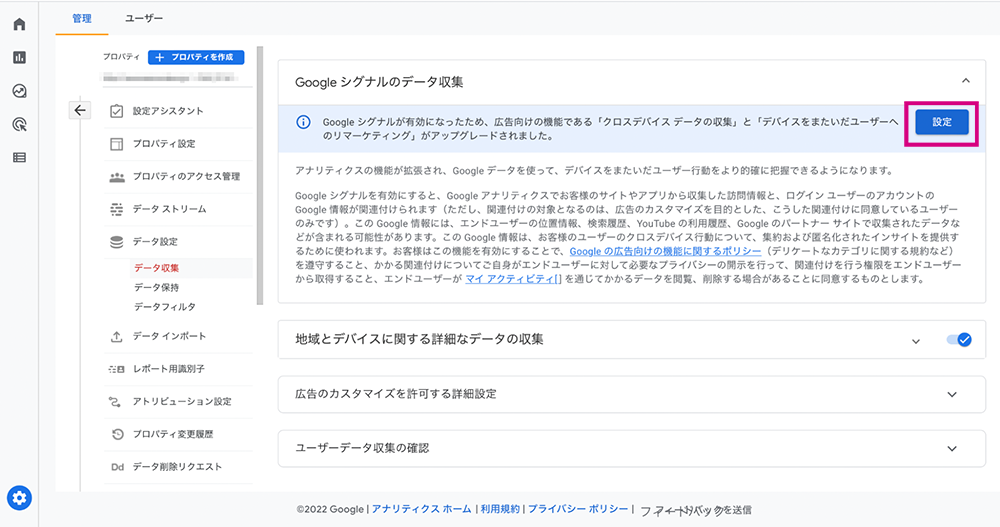
Task: Click the プロパティのアクセス管理 people icon
Action: pyautogui.click(x=117, y=177)
